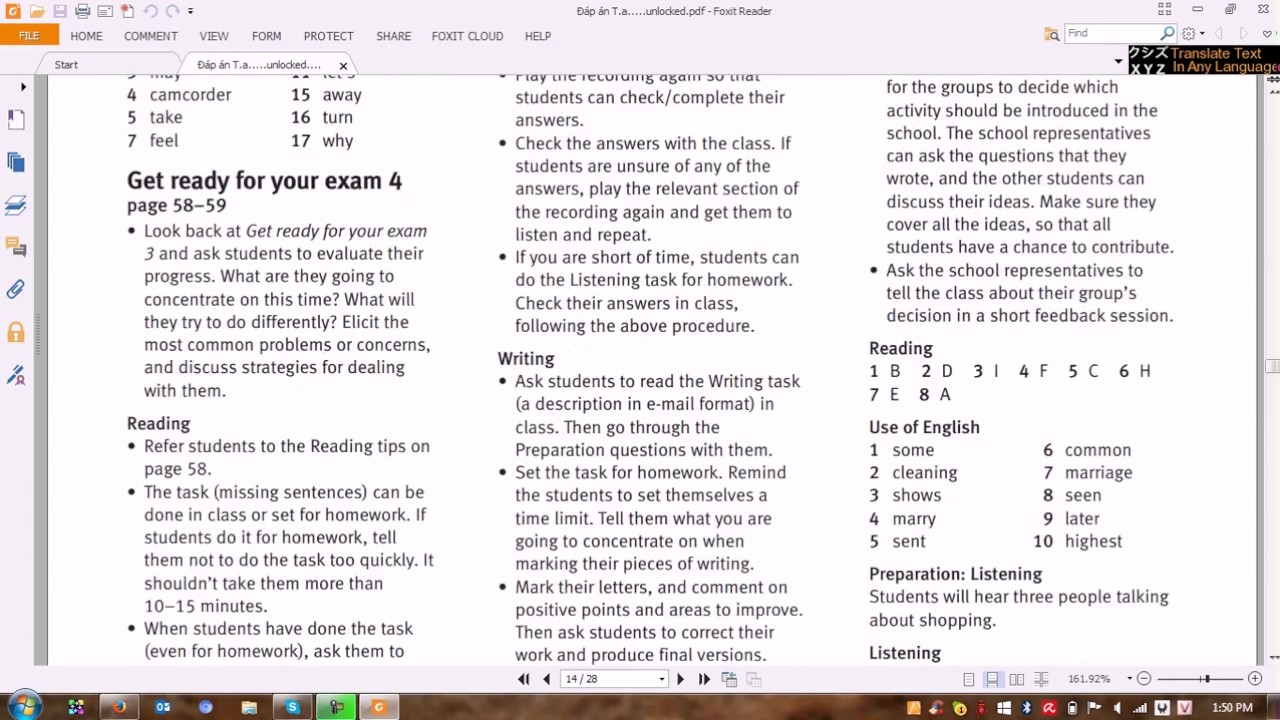Open the Attachments paperclip panel
Image resolution: width=1280 pixels, height=720 pixels.
tap(16, 290)
